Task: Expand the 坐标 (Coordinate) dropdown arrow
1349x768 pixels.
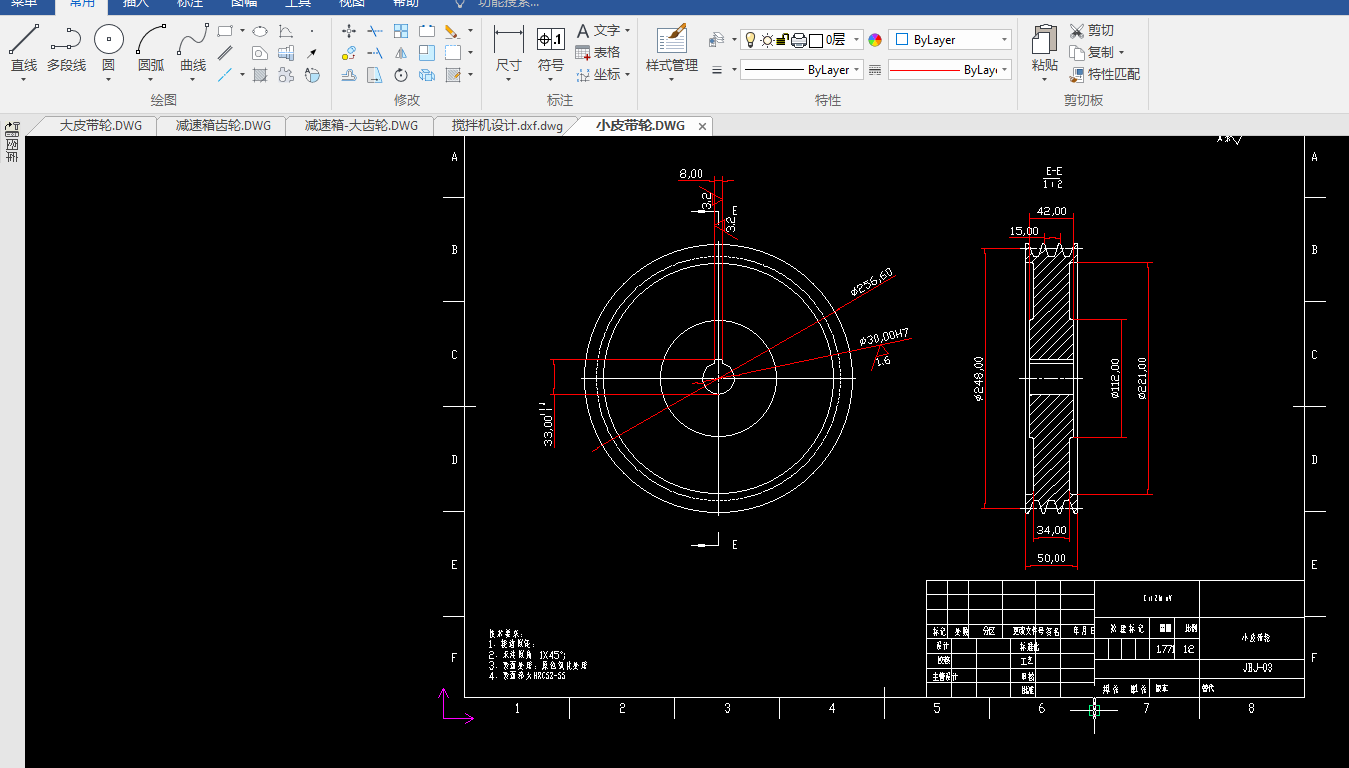Action: tap(627, 75)
